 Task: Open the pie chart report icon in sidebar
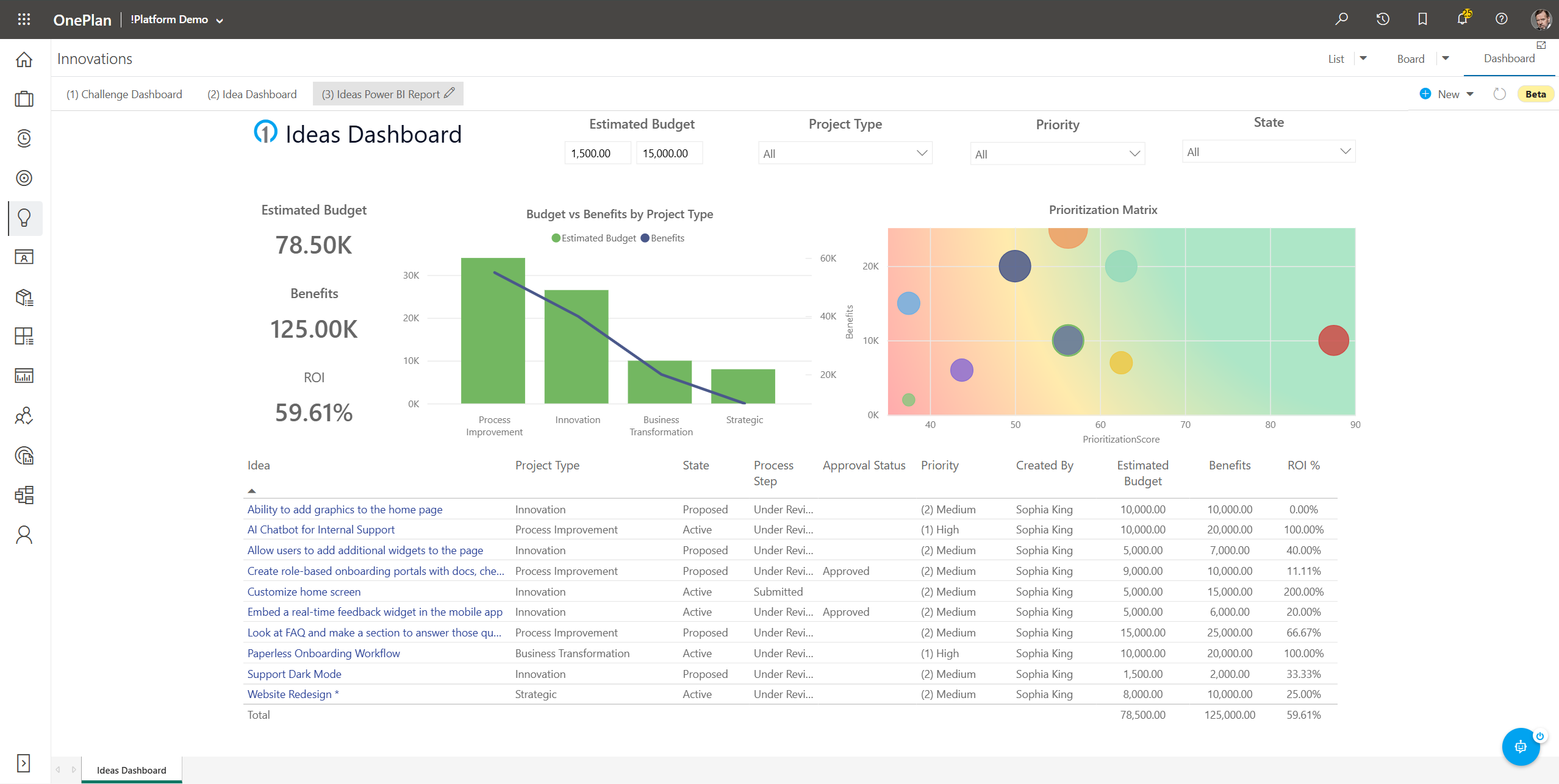tap(24, 455)
